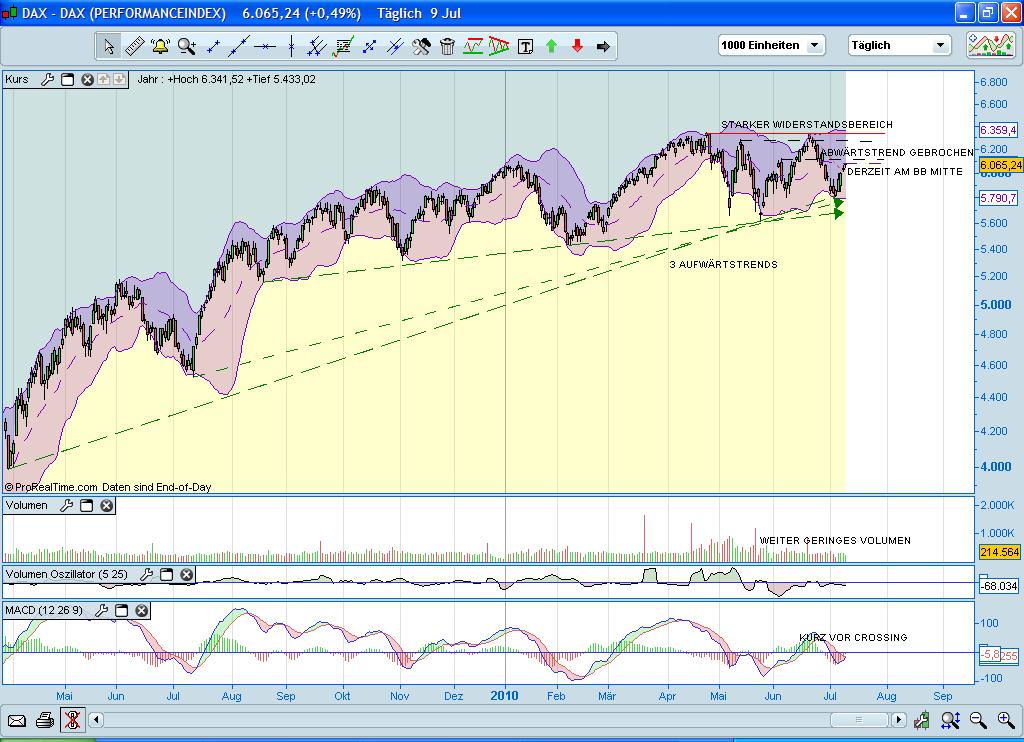Close the Volumen panel
1024x742 pixels.
106,506
